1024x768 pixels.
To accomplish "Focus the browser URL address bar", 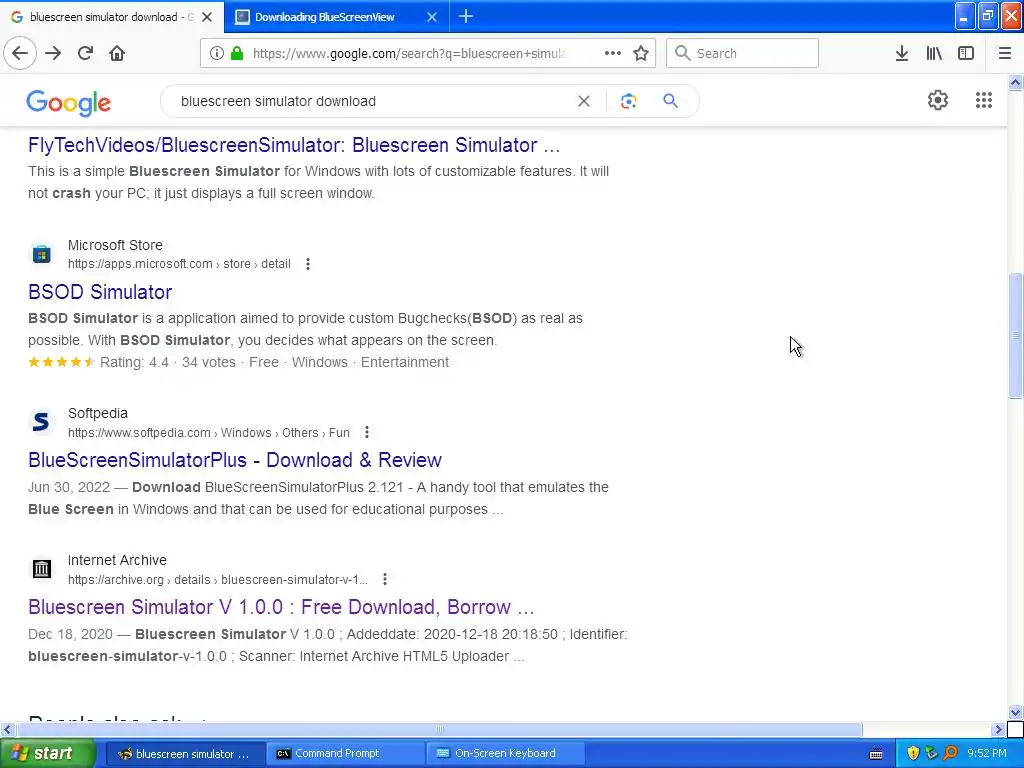I will 408,54.
